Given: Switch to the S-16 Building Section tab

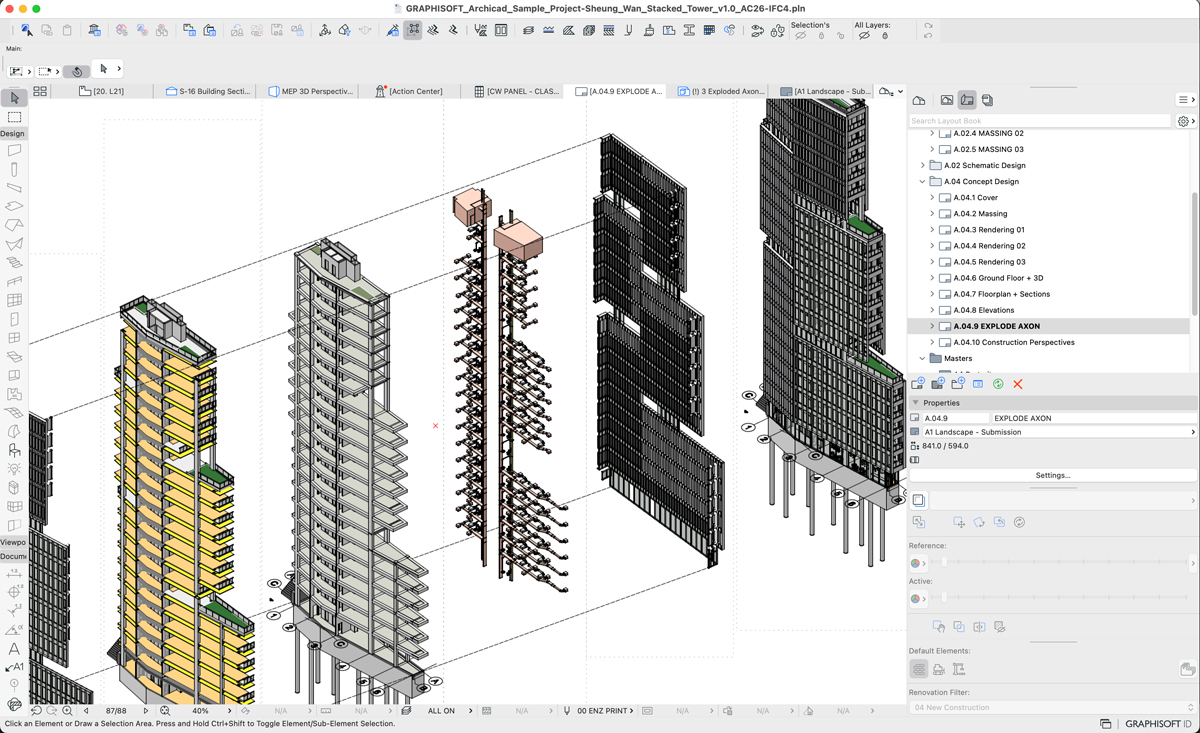Looking at the screenshot, I should pos(208,91).
